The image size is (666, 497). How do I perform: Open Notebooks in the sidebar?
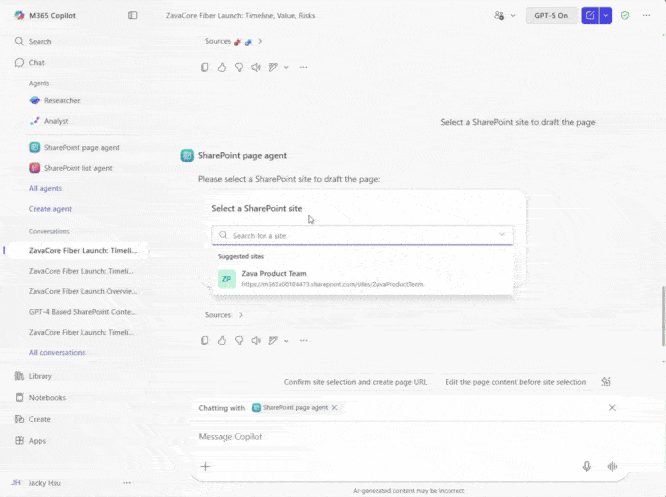[40, 398]
